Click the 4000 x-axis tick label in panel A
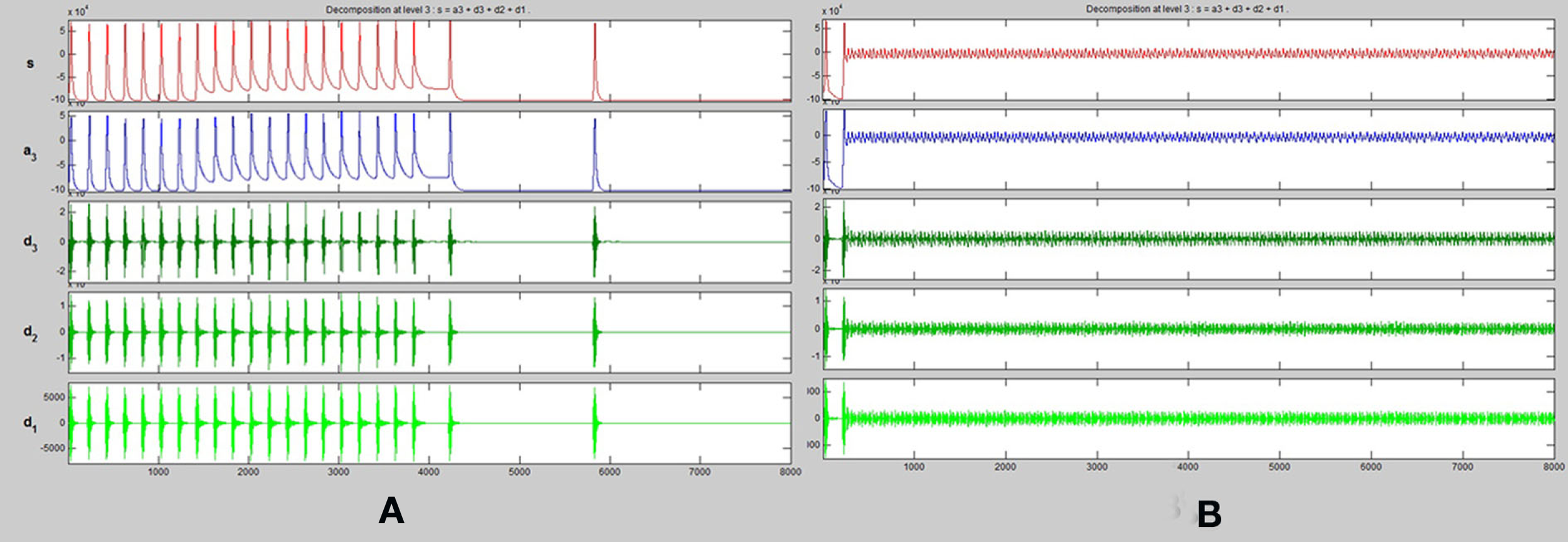The width and height of the screenshot is (1568, 542). 429,472
